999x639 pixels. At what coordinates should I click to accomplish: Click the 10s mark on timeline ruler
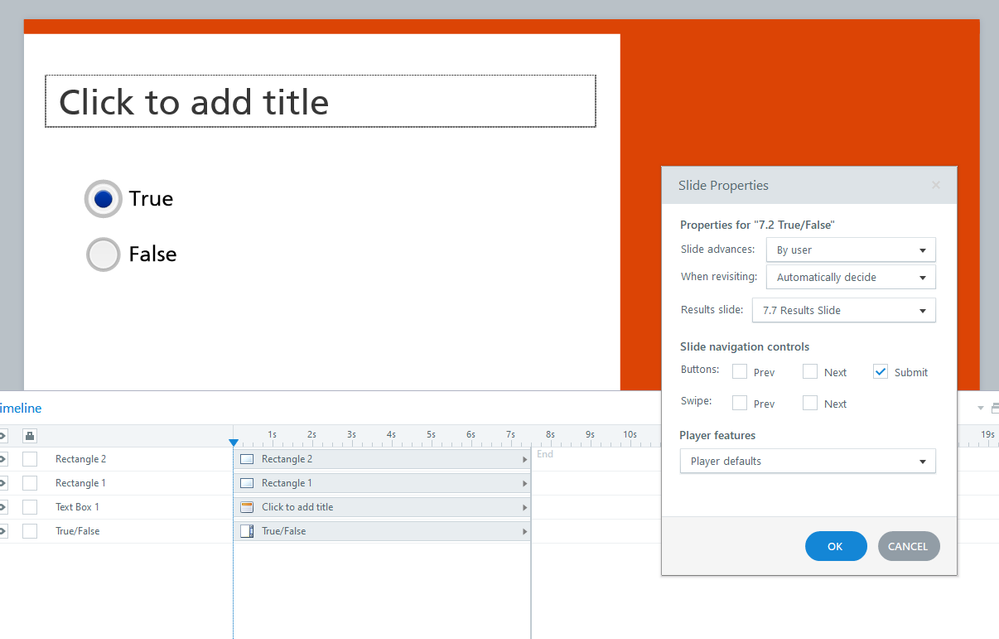click(x=629, y=434)
